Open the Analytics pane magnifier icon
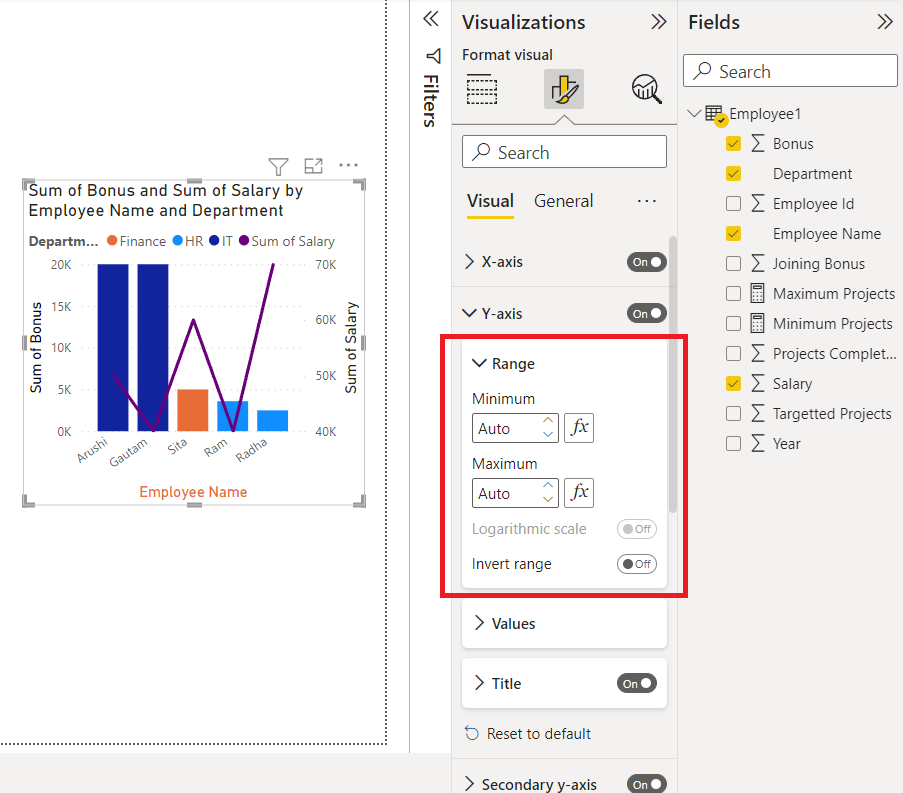 pos(646,89)
